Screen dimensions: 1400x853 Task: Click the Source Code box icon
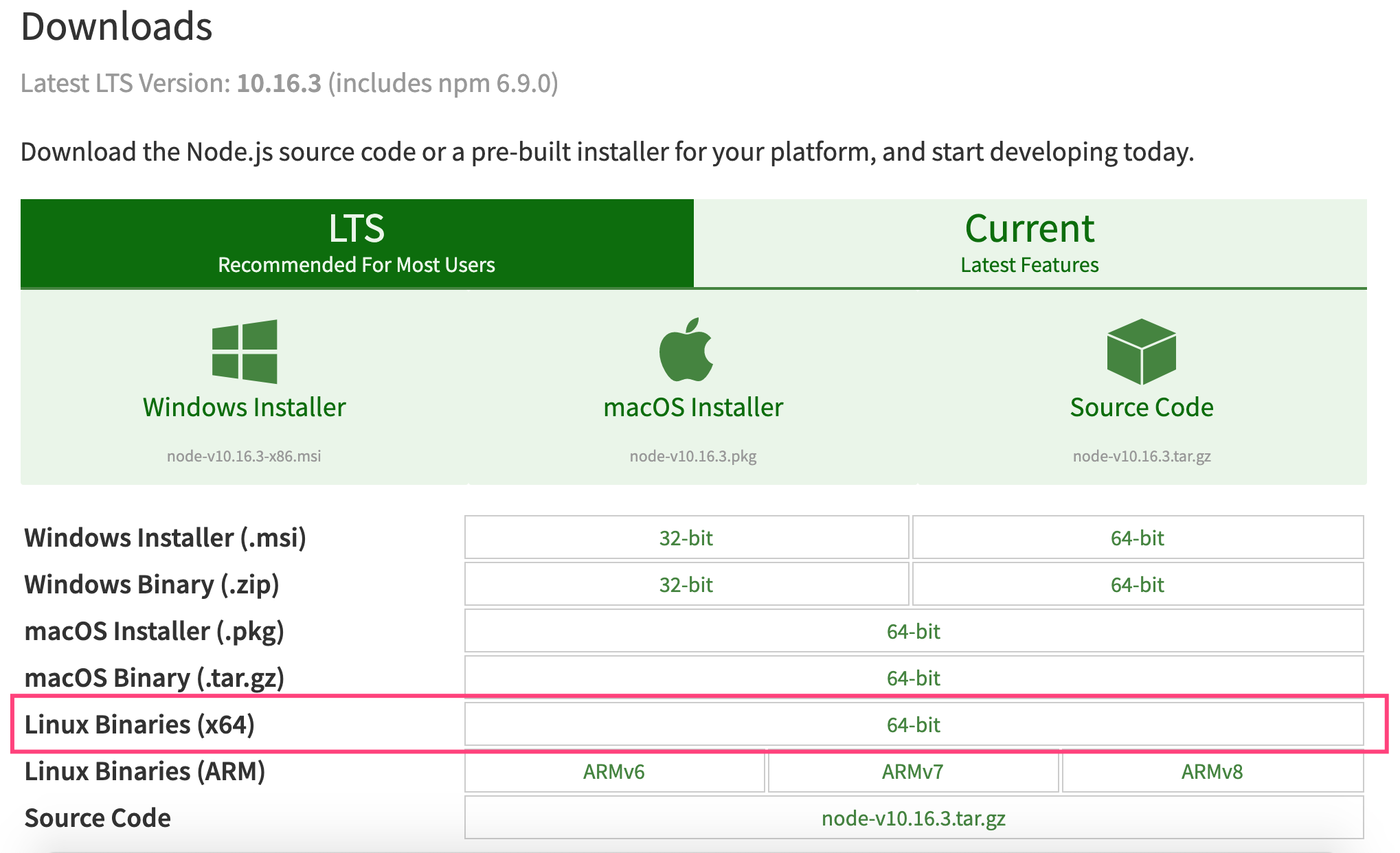point(1141,351)
